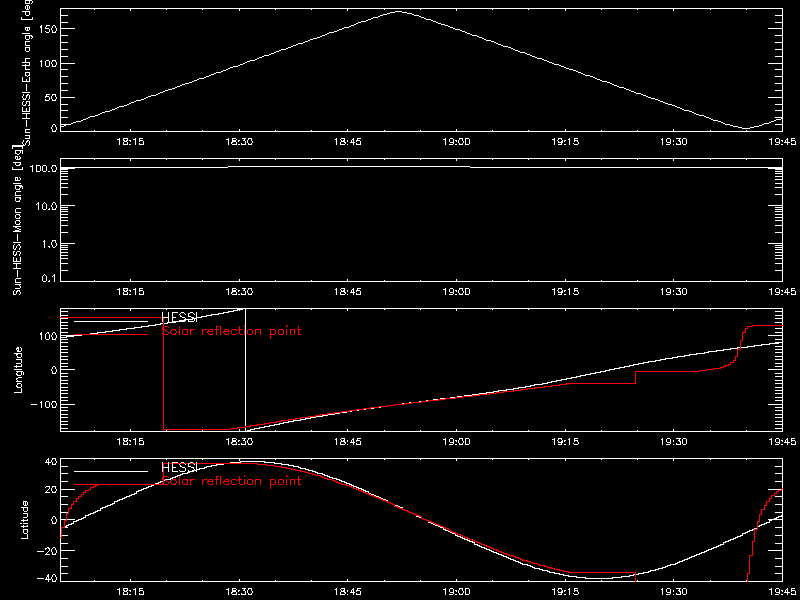Screen dimensions: 800x600
Task: Click 18:30 time label under Latitude plot
Action: [239, 592]
